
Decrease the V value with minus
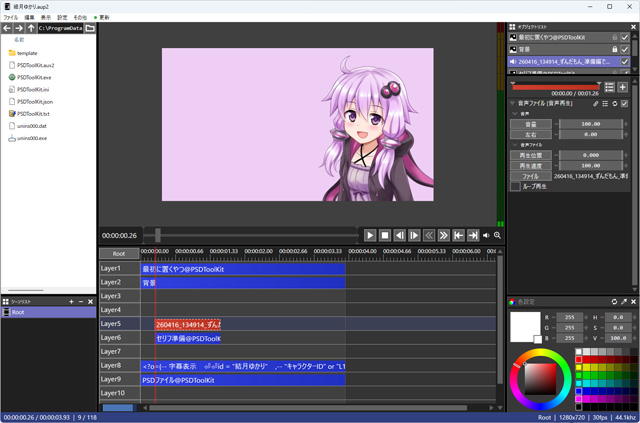tap(601, 338)
